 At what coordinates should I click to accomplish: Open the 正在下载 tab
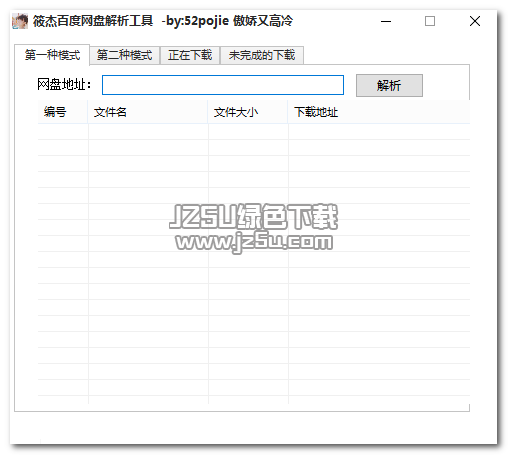pyautogui.click(x=190, y=55)
